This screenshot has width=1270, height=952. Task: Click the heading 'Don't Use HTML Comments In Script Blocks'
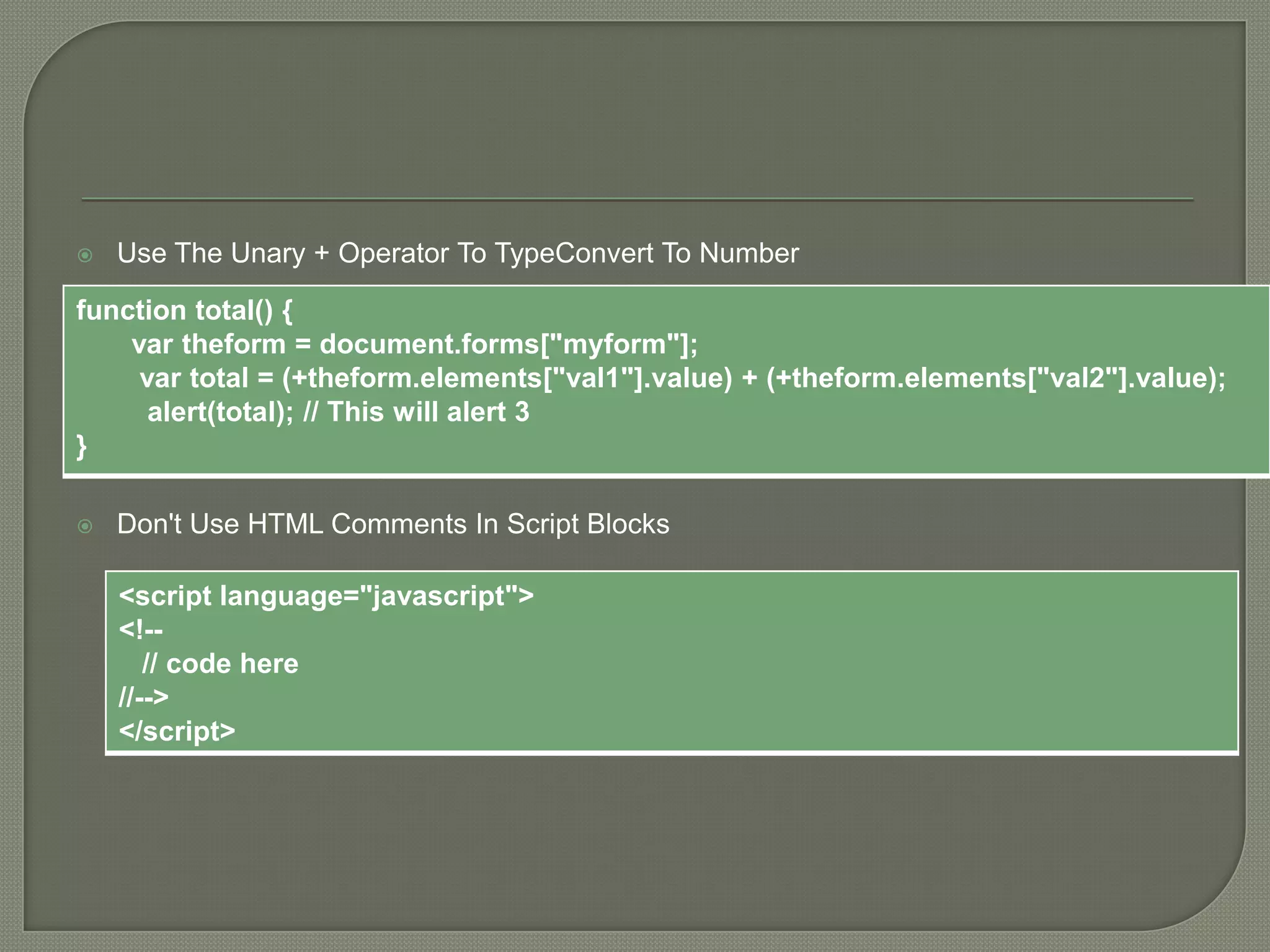pos(393,524)
